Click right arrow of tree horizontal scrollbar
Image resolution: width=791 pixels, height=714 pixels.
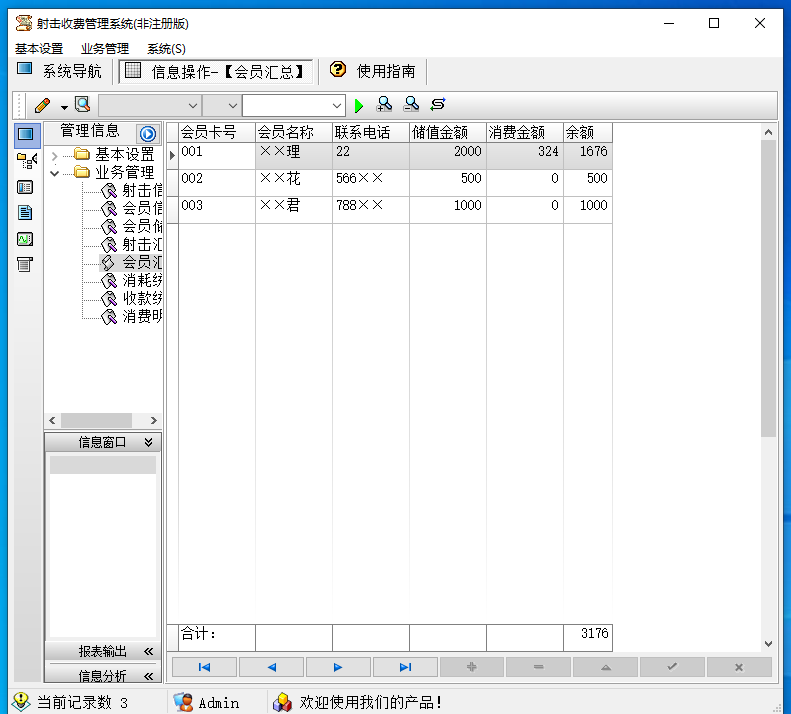tap(154, 420)
